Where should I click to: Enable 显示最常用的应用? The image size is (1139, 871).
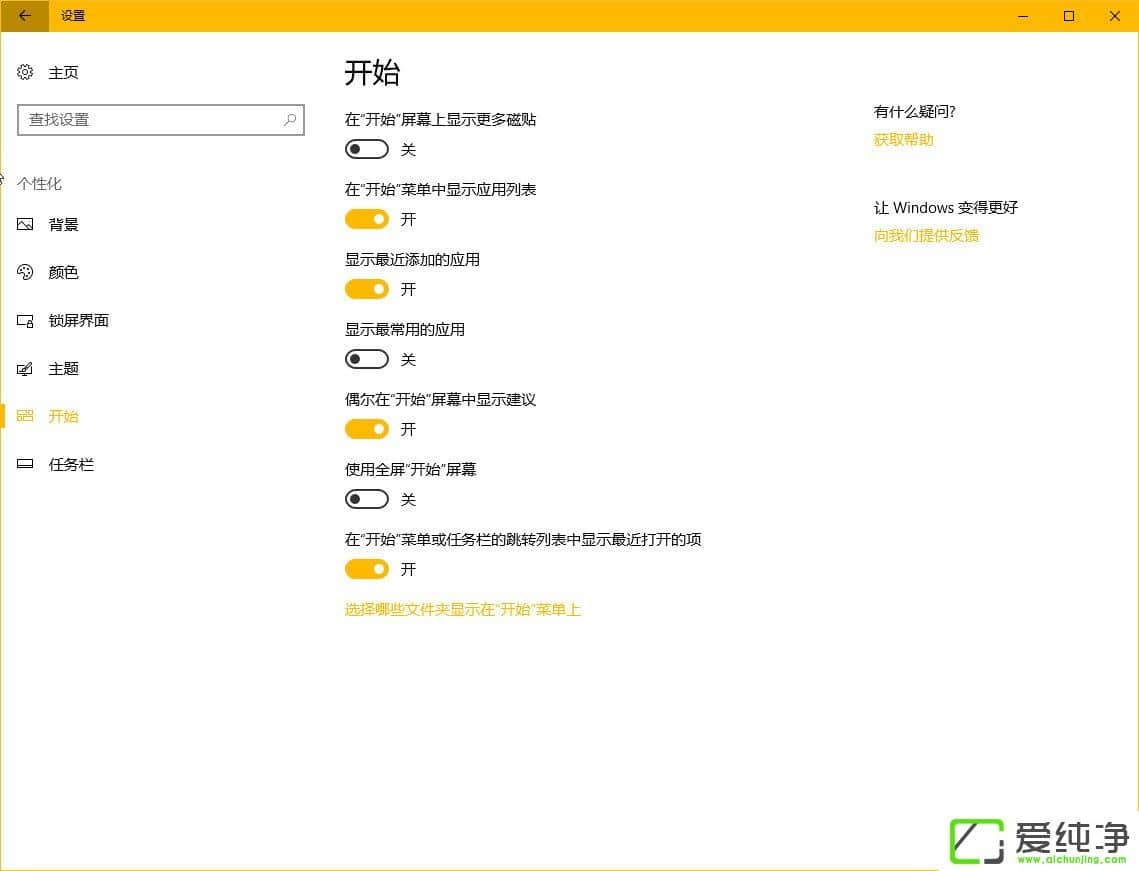[366, 359]
